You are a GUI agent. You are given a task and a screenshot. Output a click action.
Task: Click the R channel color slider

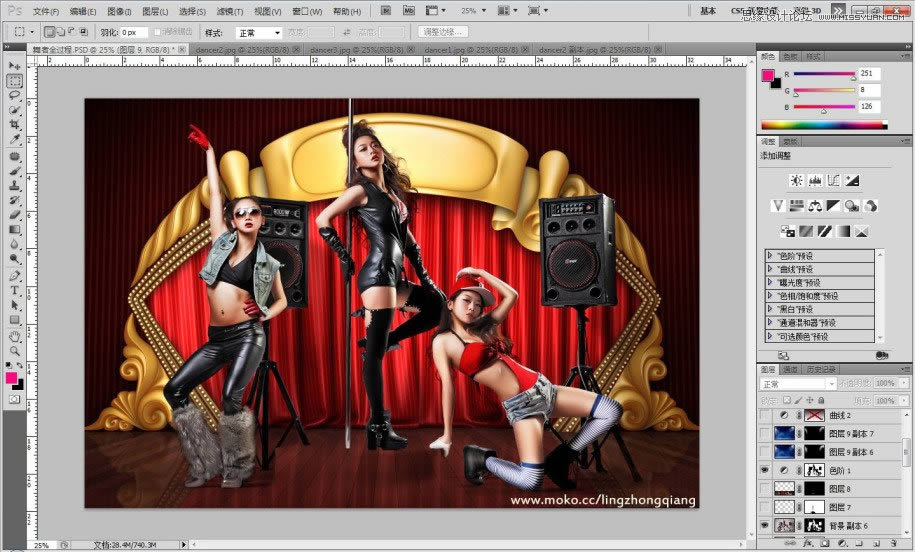(x=824, y=76)
